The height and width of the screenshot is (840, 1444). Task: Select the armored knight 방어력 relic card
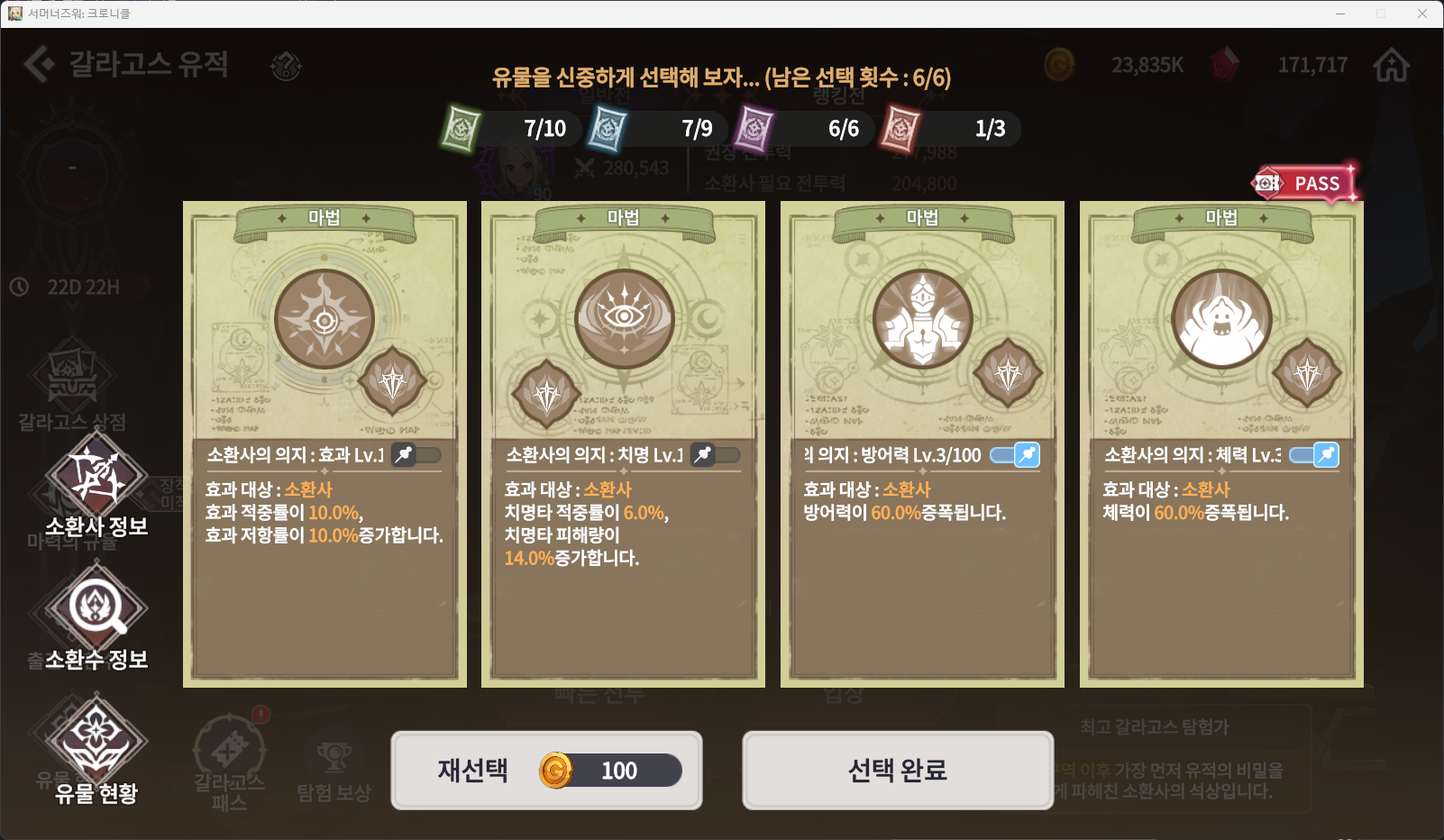[922, 444]
